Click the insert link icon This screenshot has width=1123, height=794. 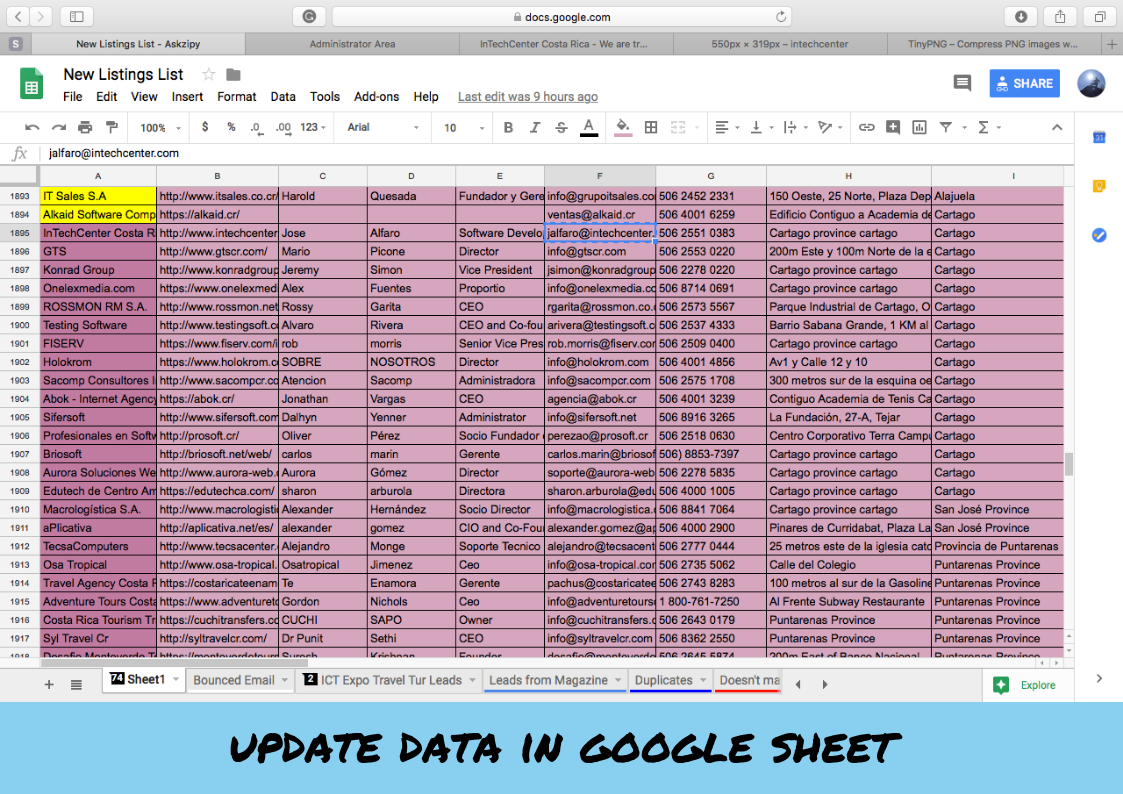pyautogui.click(x=866, y=128)
